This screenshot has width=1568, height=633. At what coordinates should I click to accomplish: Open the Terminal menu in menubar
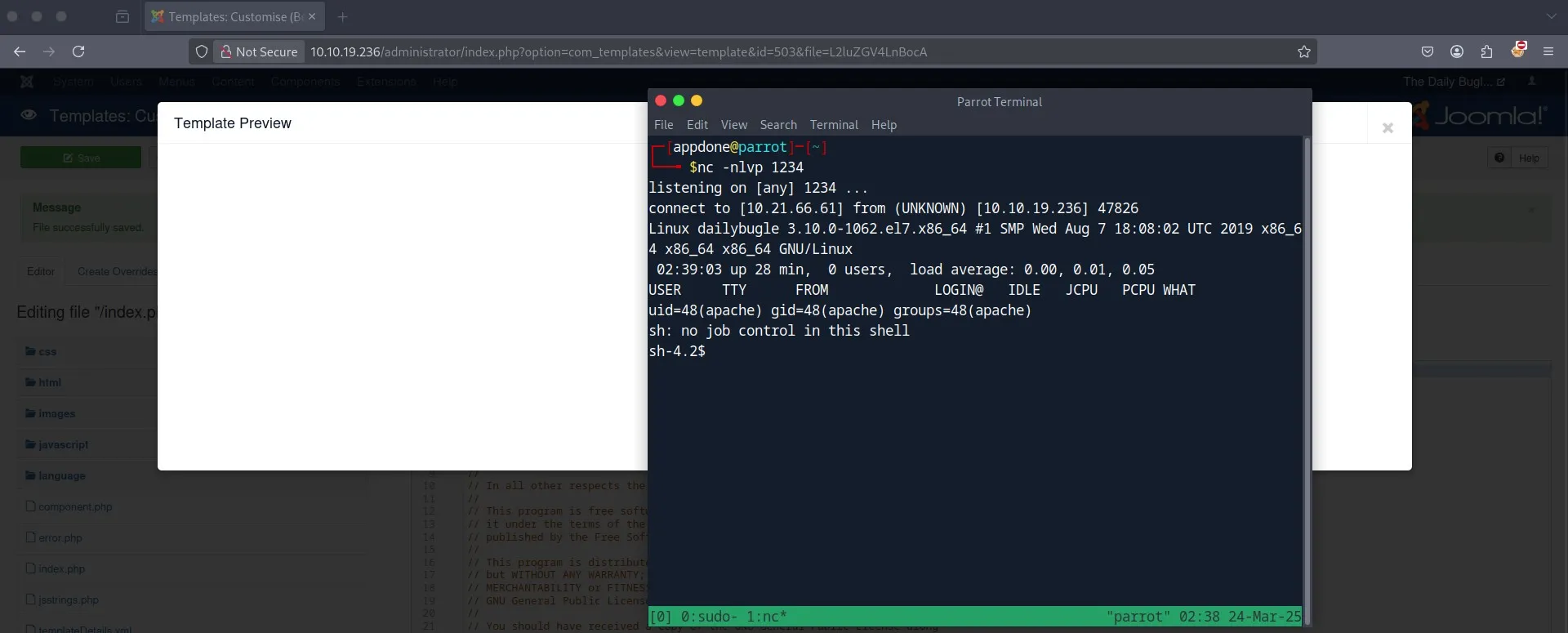pos(834,125)
